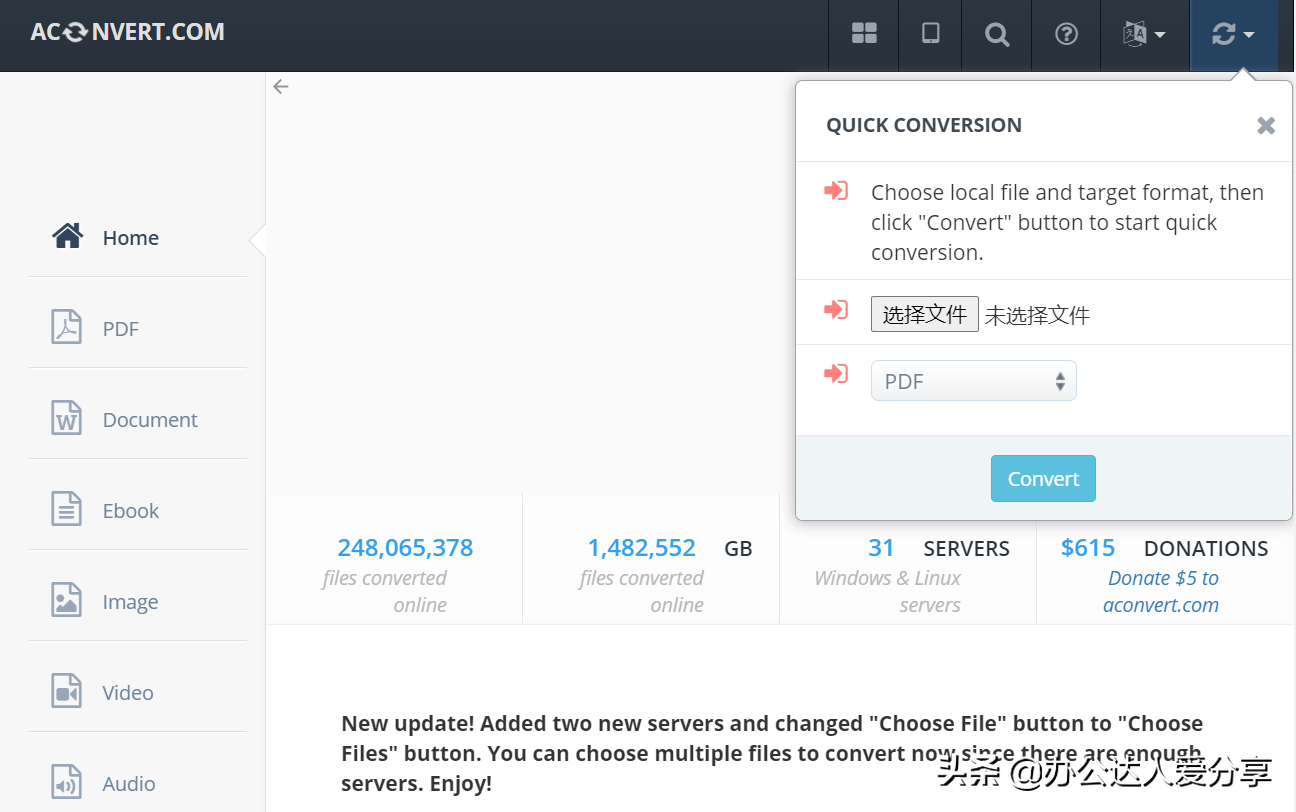Click the ACONVERT.COM logo
Image resolution: width=1296 pixels, height=812 pixels.
click(x=128, y=32)
